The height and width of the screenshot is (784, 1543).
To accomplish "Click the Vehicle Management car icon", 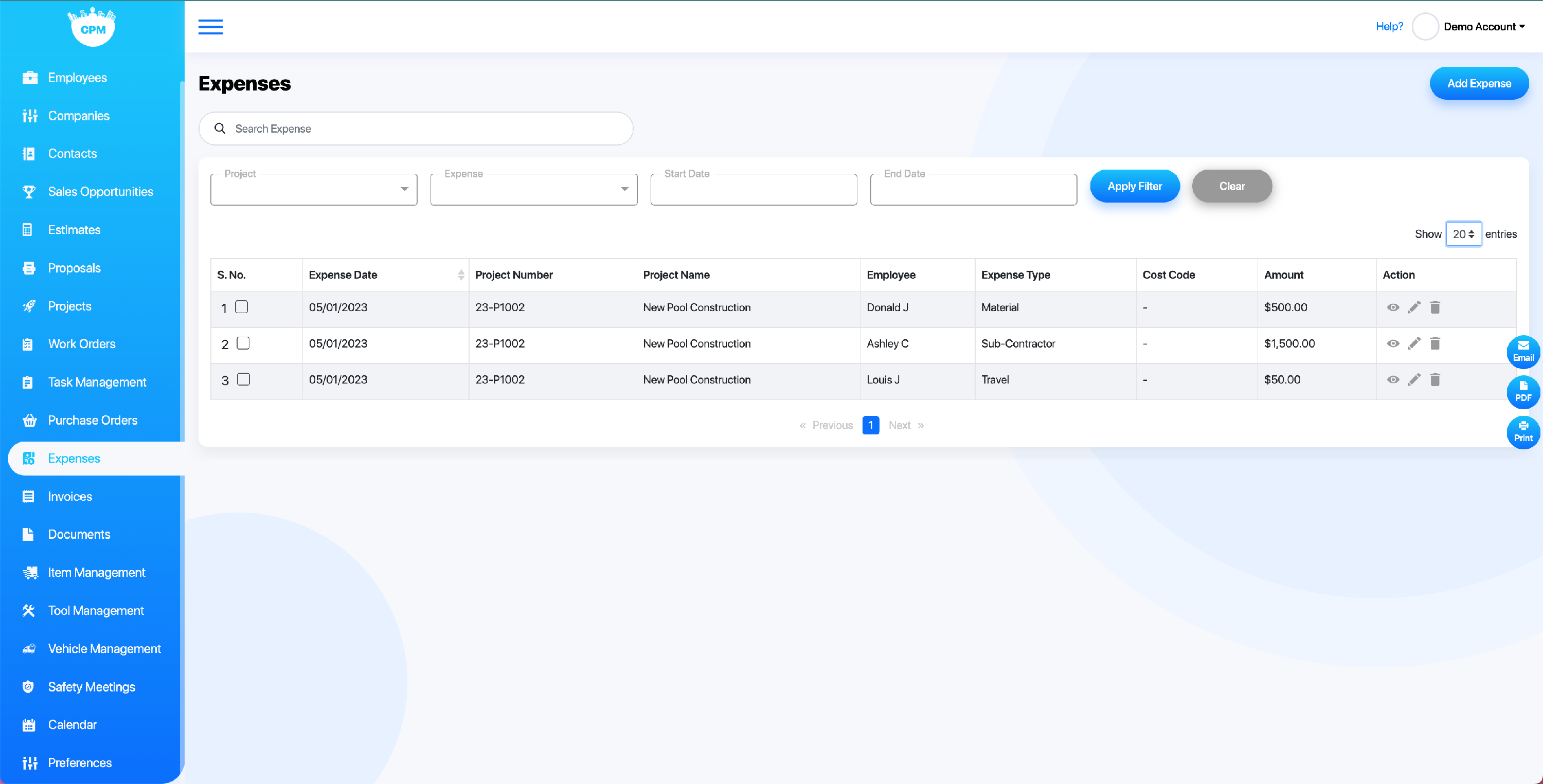I will click(29, 649).
